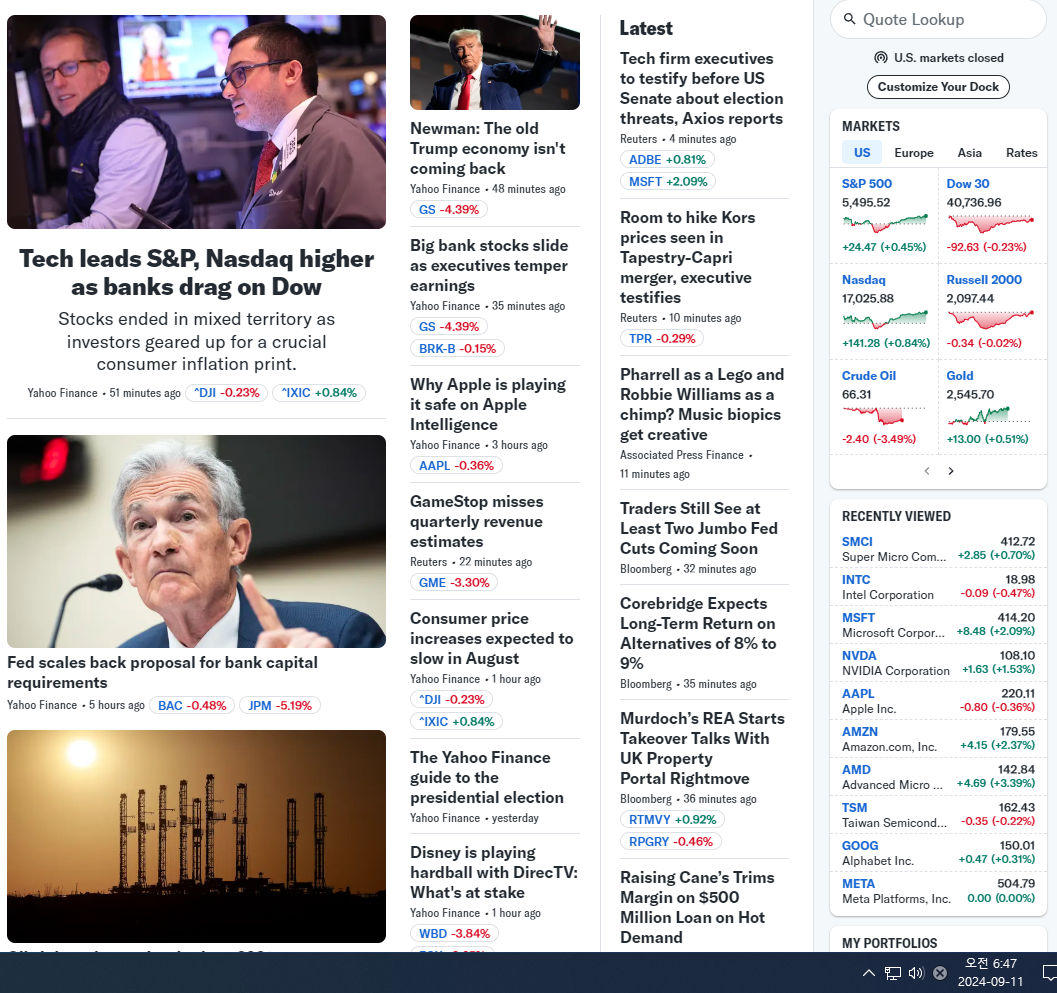Click the ^IXIC +0.84% chip under main headline
1057x993 pixels.
[x=319, y=393]
